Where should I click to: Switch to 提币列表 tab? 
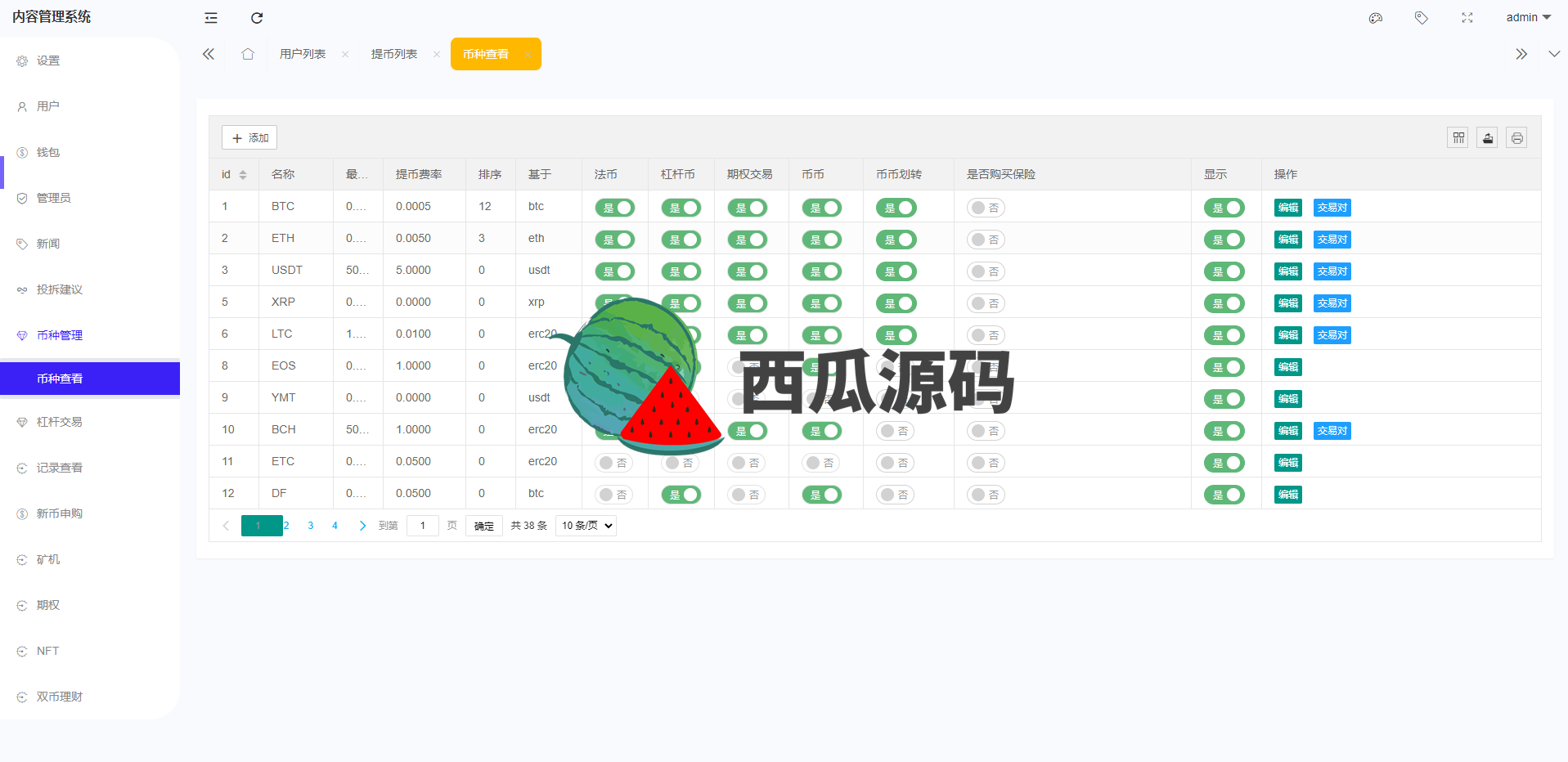pyautogui.click(x=394, y=54)
